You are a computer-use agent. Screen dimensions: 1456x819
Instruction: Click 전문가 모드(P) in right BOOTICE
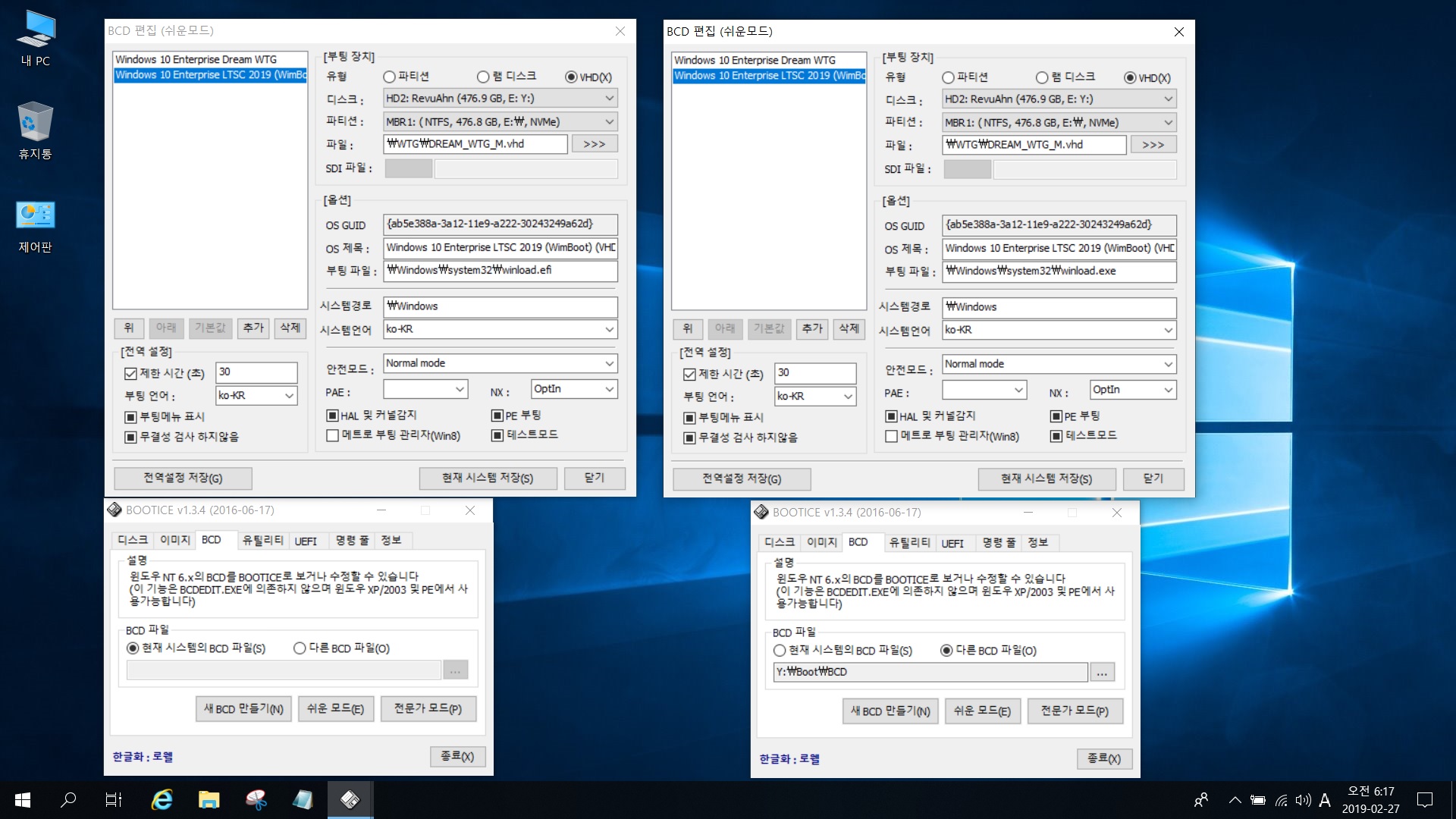click(1075, 711)
